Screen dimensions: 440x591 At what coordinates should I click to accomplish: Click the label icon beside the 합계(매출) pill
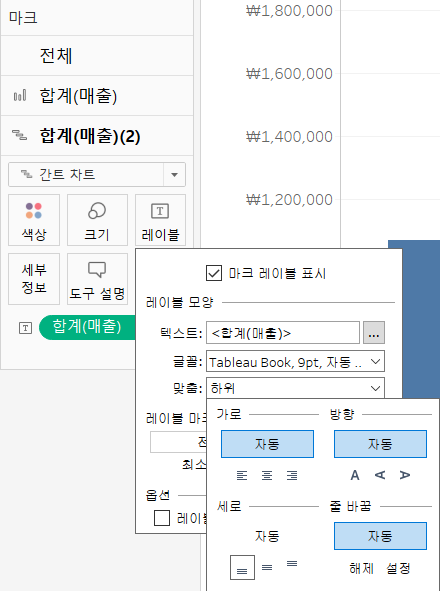point(25,328)
